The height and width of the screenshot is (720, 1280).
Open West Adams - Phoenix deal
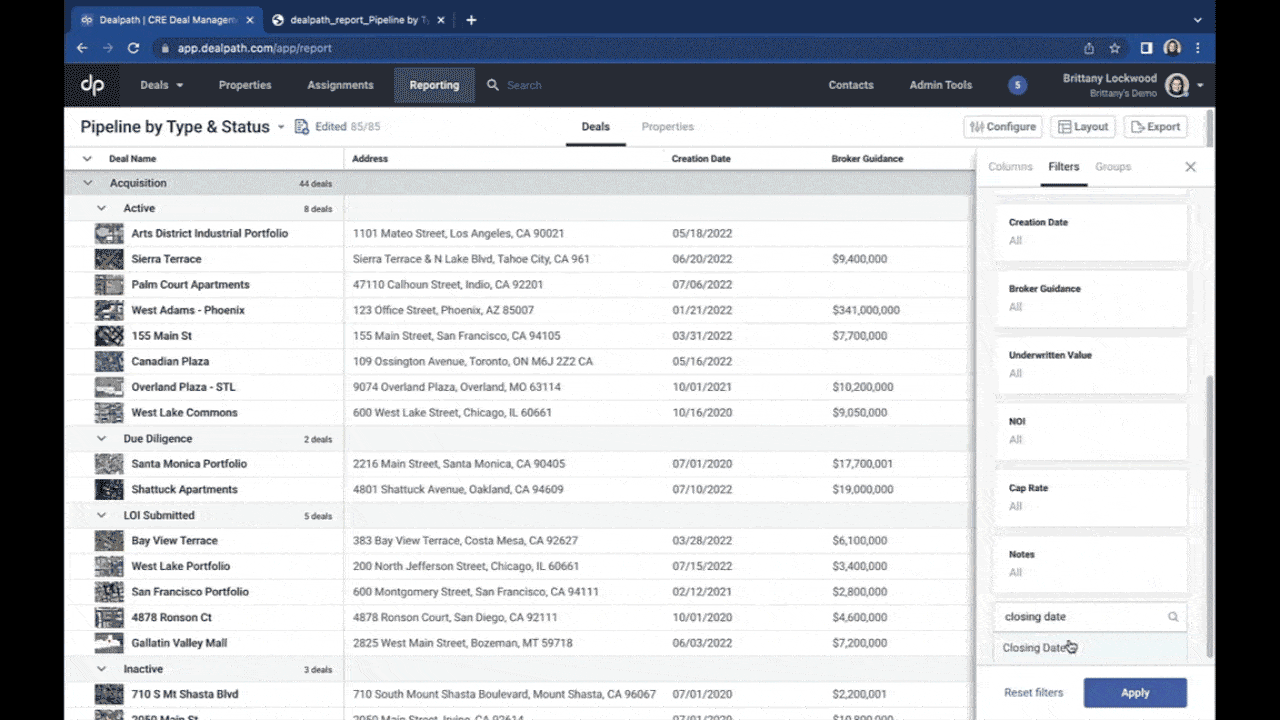pos(188,310)
